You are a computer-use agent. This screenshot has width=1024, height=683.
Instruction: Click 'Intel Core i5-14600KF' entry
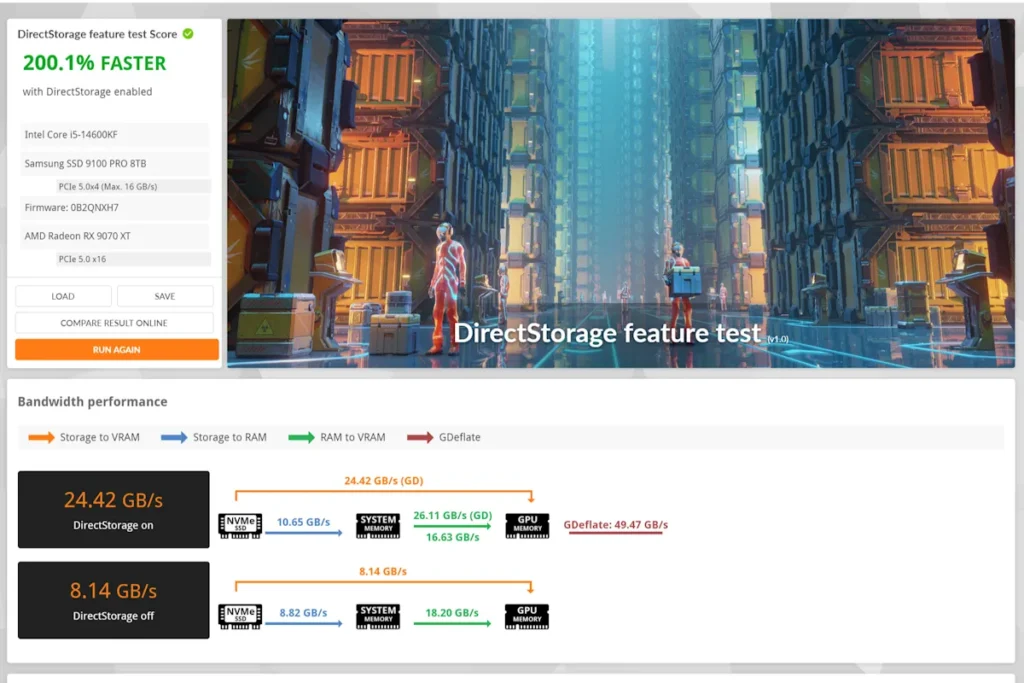pos(114,135)
